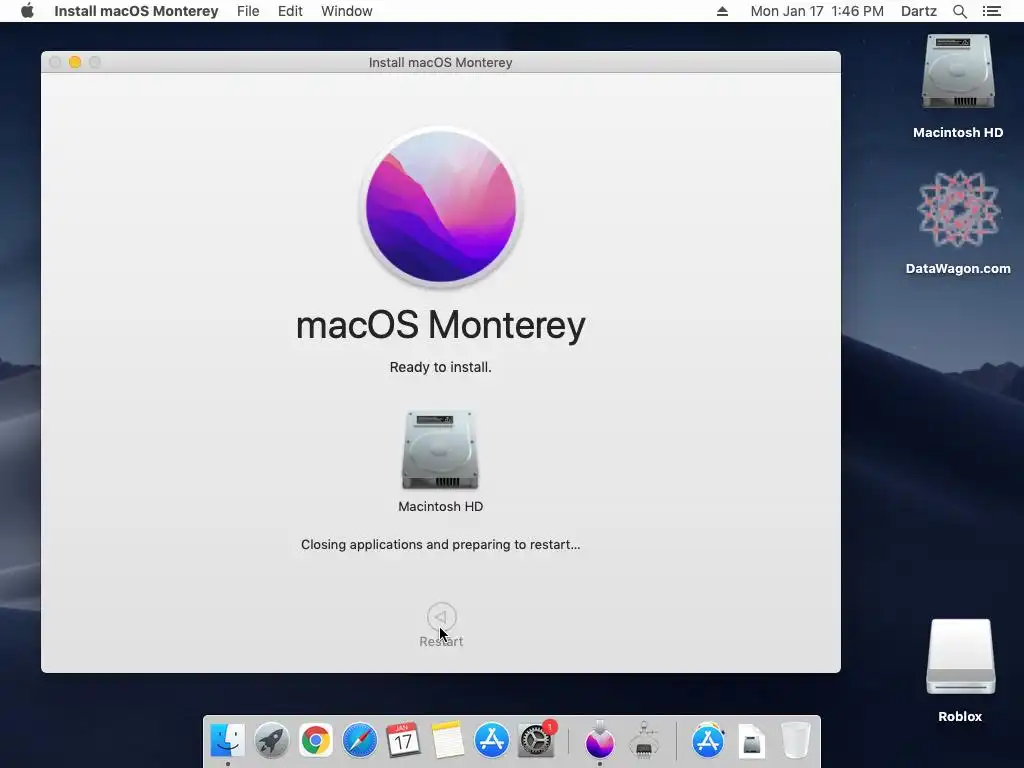Open Launchpad rocket in the Dock

coord(272,740)
